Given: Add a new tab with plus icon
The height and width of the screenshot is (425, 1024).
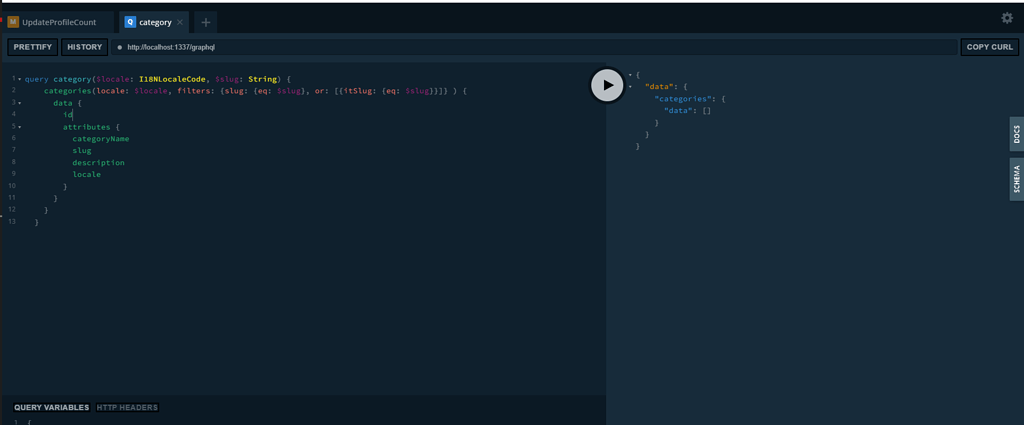Looking at the screenshot, I should (205, 22).
